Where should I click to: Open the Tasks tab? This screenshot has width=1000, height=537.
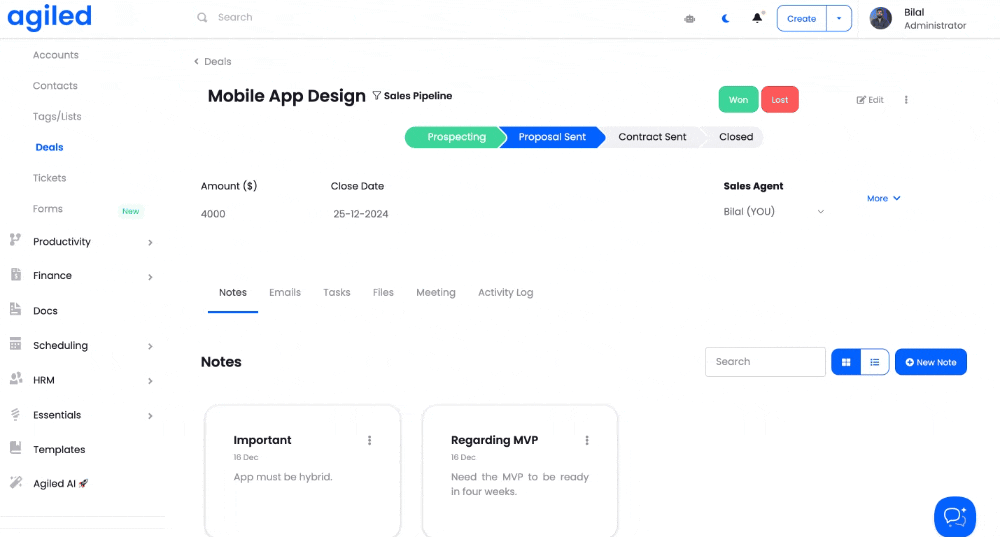[x=337, y=293]
